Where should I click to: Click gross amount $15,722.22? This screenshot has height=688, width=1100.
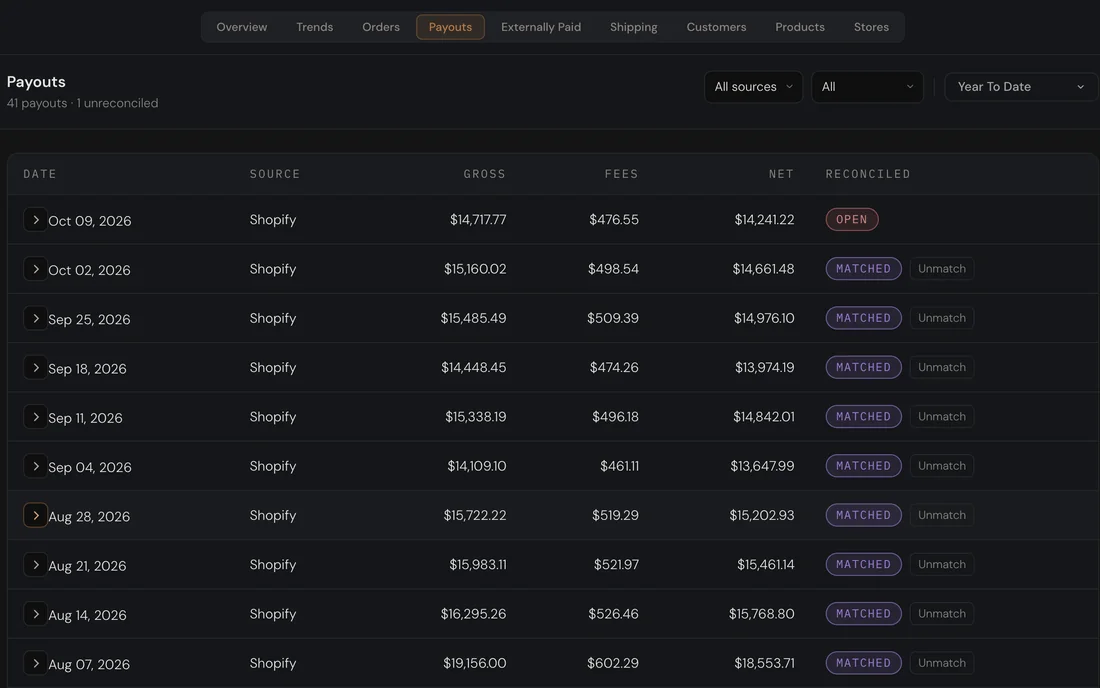(474, 515)
